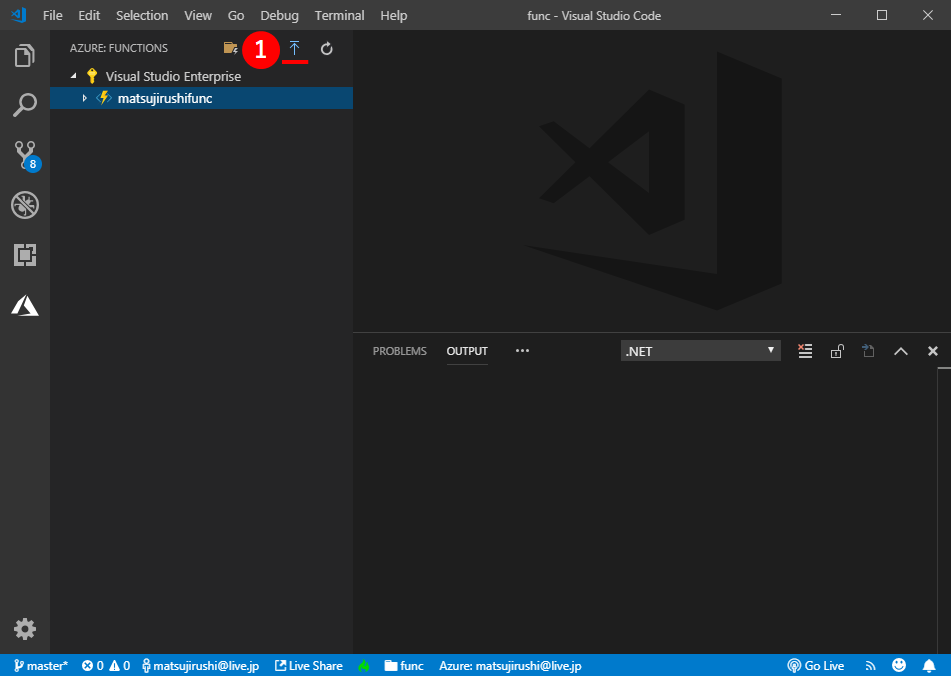This screenshot has width=951, height=676.
Task: Switch to the PROBLEMS tab
Action: (400, 351)
